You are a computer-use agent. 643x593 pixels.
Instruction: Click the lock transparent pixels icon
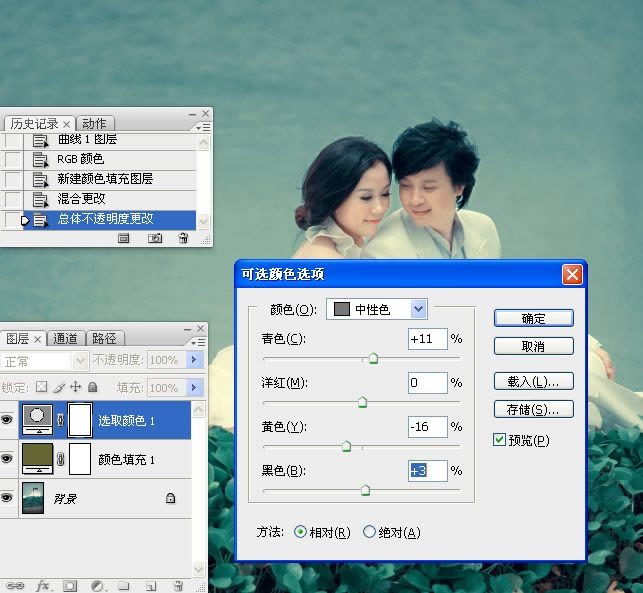tap(41, 387)
